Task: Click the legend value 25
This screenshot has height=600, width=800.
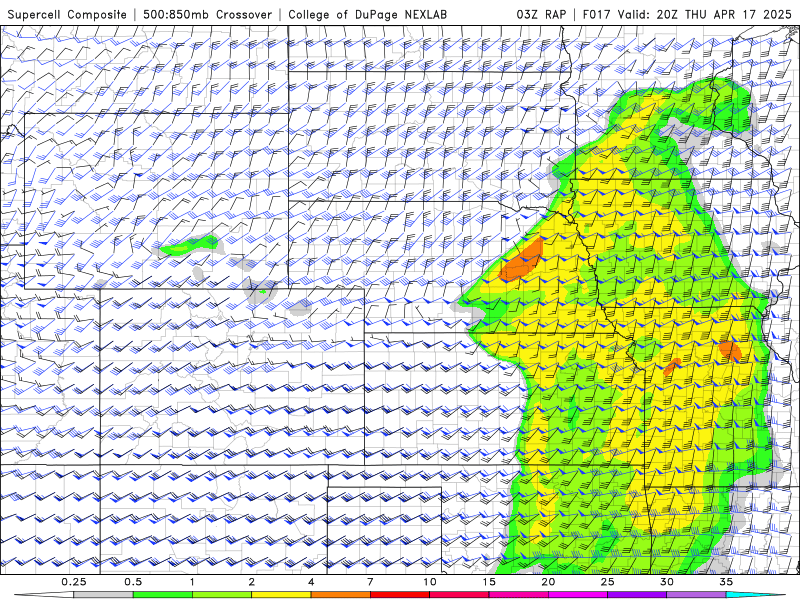Action: (x=608, y=582)
